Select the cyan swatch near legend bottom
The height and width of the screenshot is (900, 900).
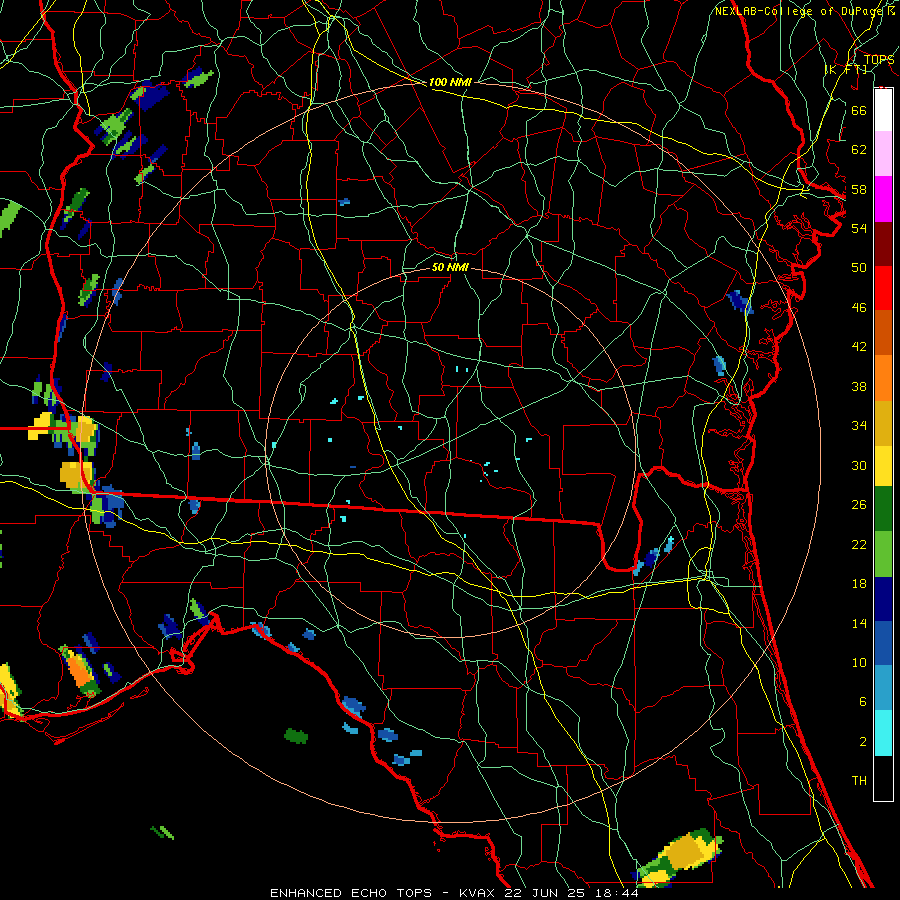tap(883, 733)
